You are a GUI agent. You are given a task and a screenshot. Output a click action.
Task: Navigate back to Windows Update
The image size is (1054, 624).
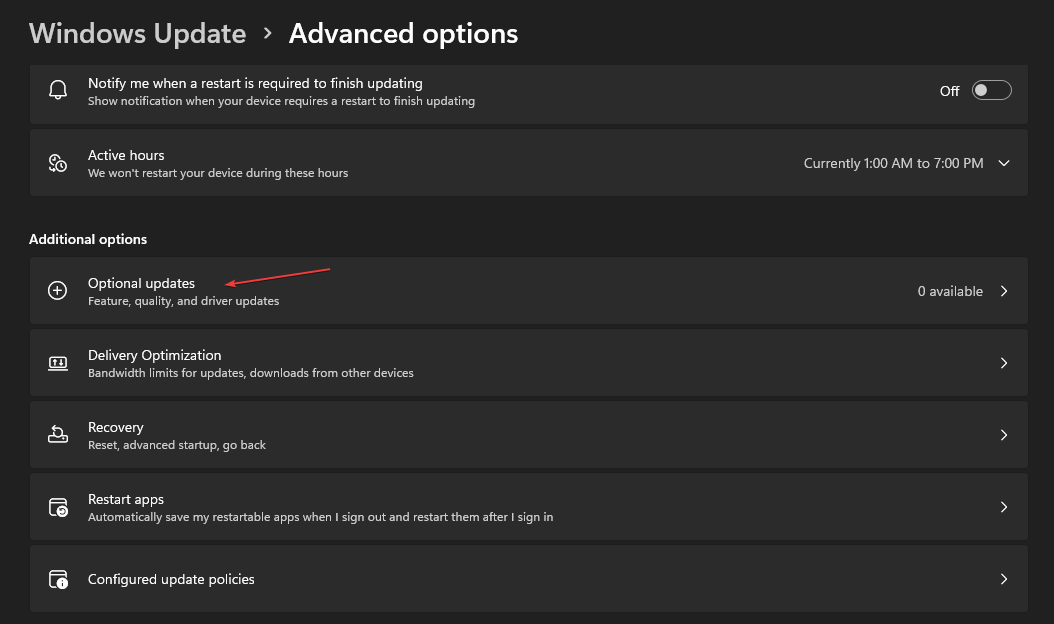(x=137, y=33)
